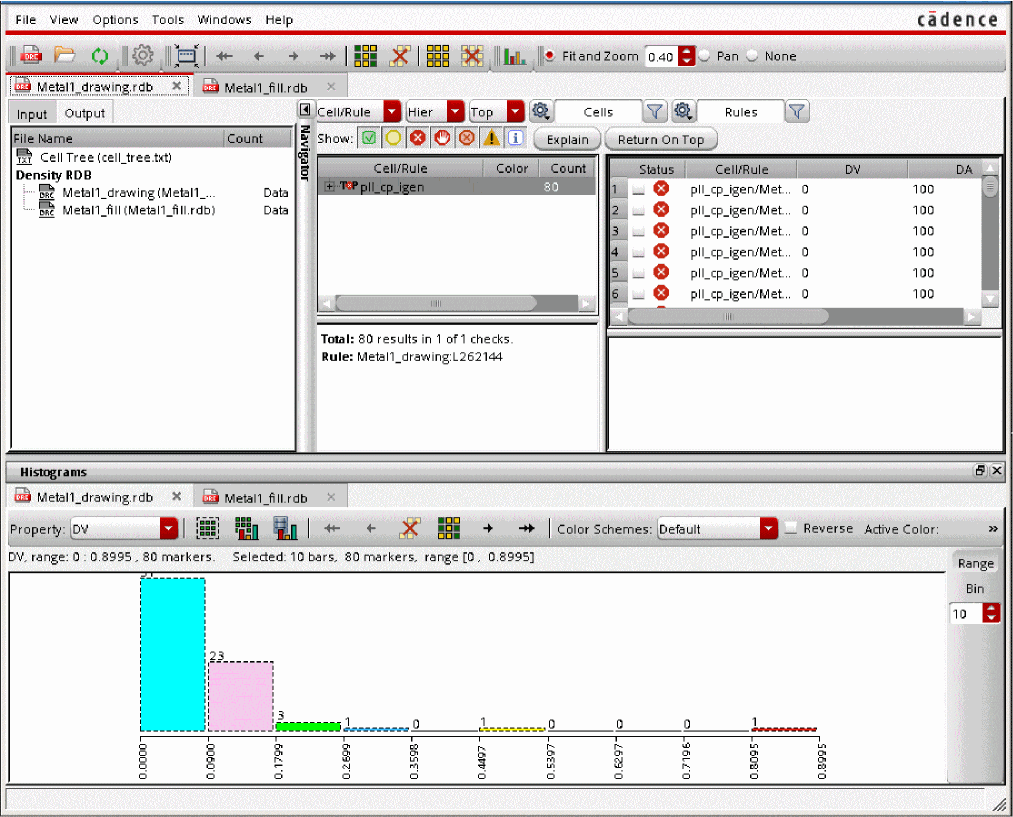The width and height of the screenshot is (1013, 817).
Task: Check status box of result row 1
Action: [638, 190]
